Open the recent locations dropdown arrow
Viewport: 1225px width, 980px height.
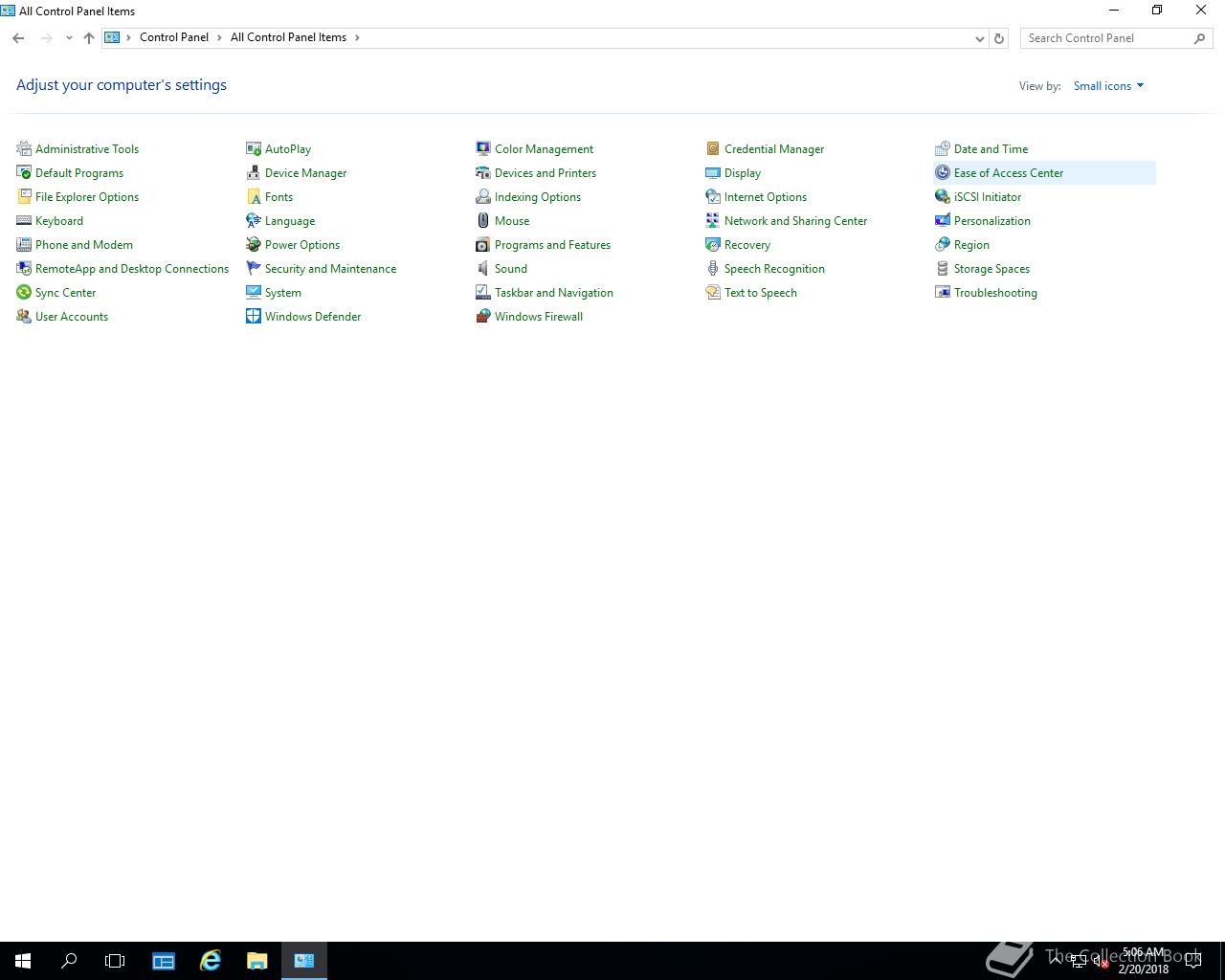point(69,38)
